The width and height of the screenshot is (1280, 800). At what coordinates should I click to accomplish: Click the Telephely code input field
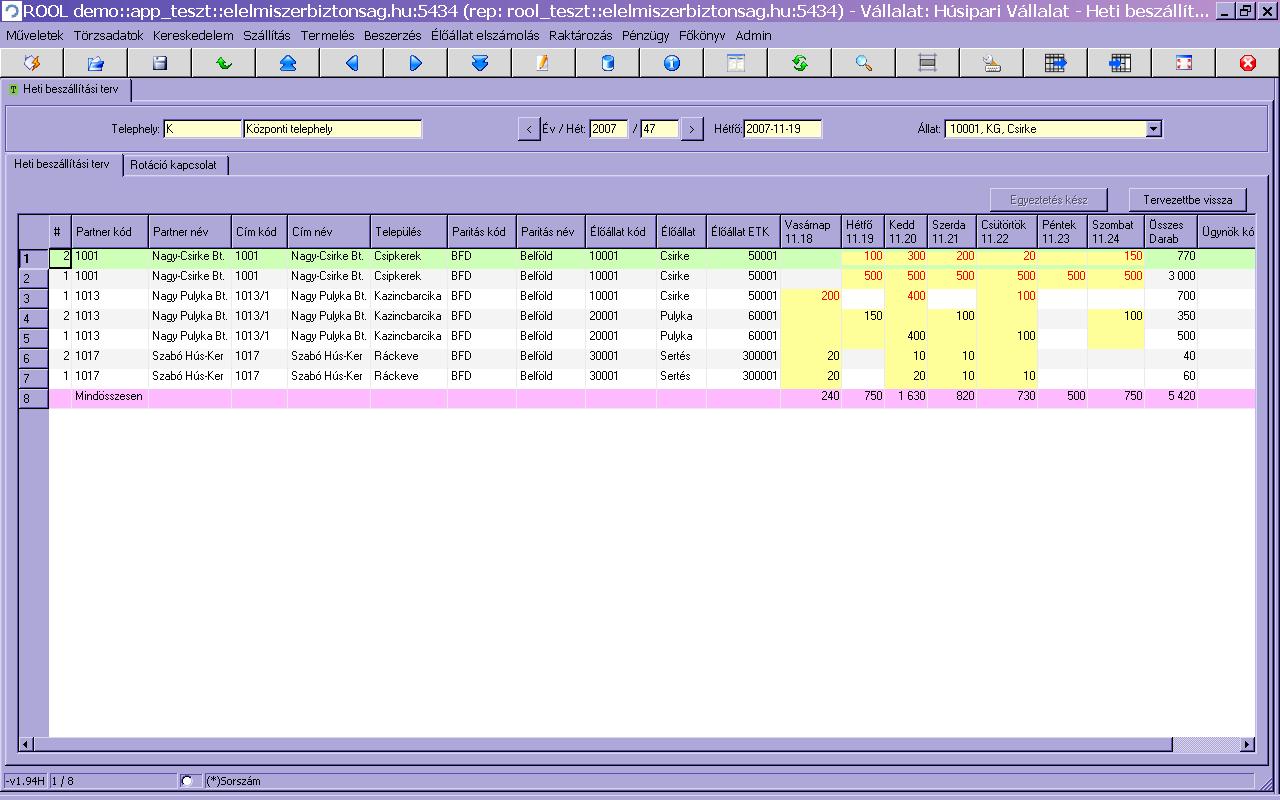[x=203, y=129]
